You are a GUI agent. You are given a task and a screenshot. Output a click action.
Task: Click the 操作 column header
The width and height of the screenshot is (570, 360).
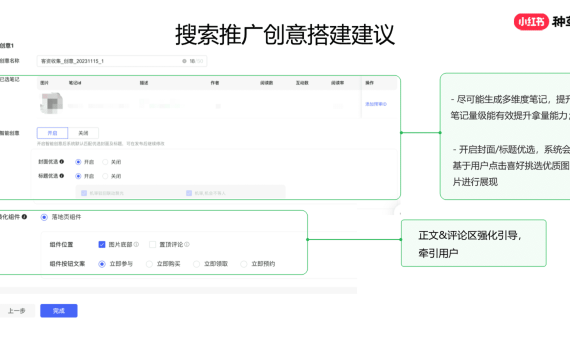369,83
